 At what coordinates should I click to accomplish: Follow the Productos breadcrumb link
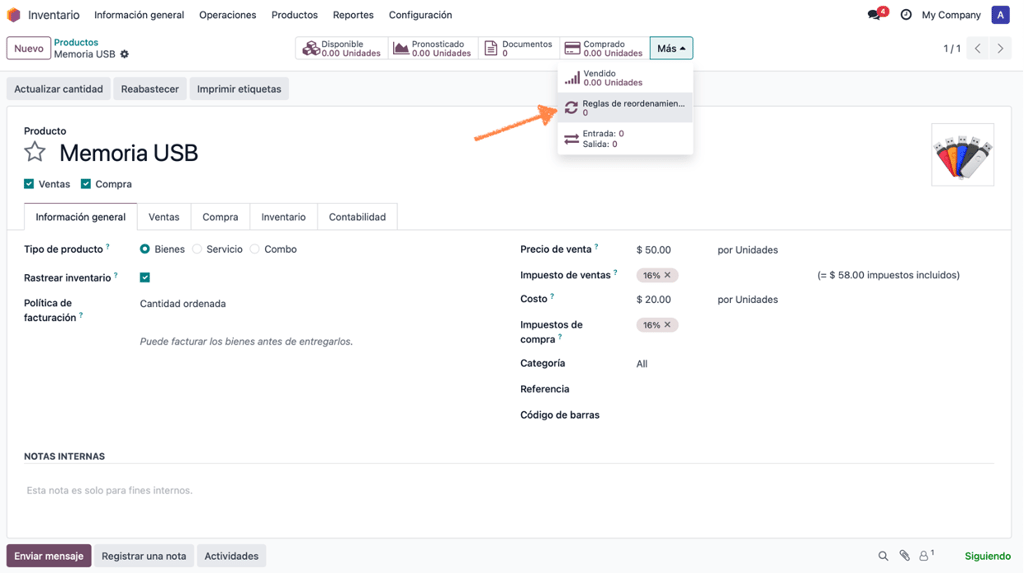pyautogui.click(x=76, y=42)
